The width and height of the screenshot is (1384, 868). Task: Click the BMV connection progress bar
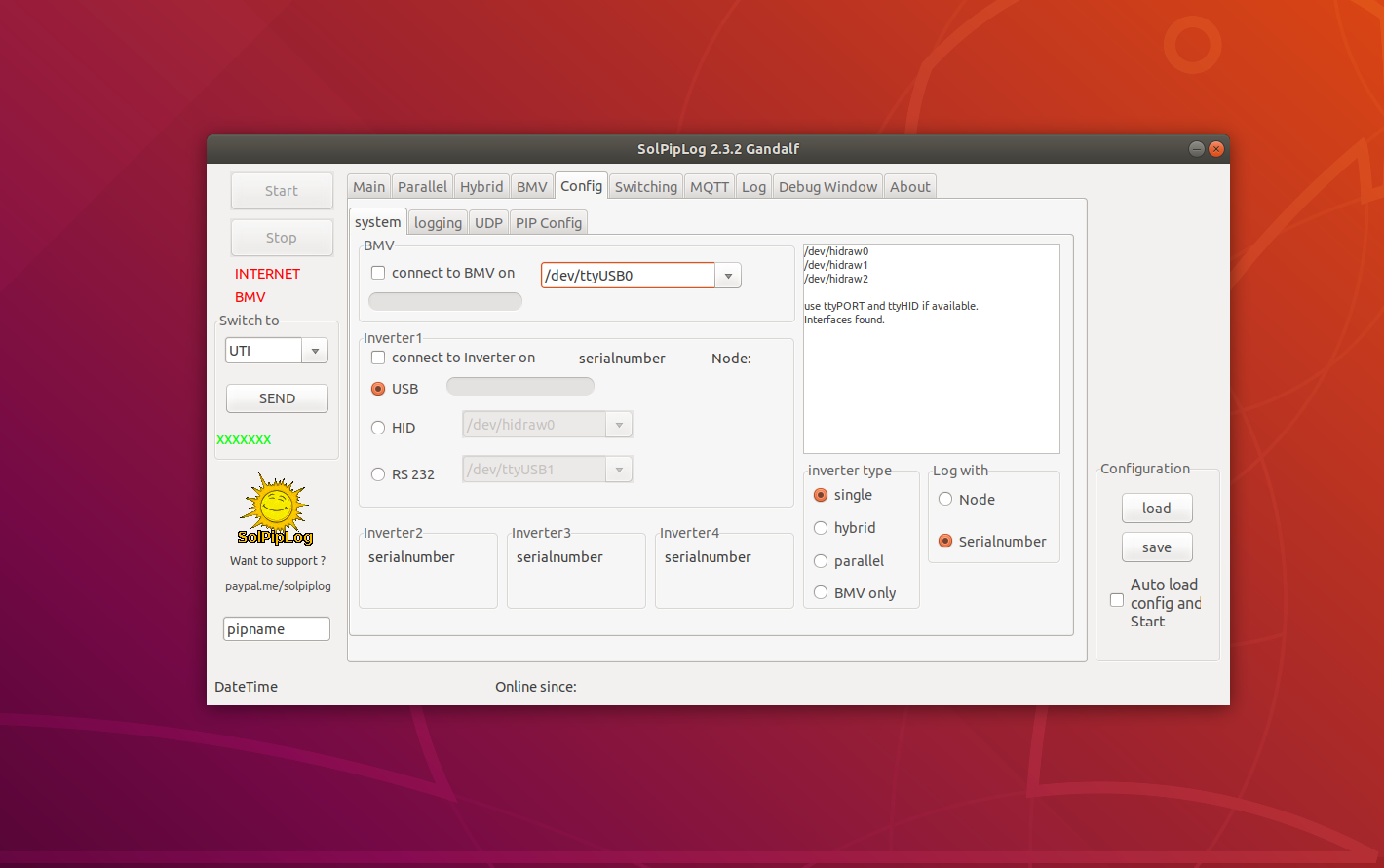(x=445, y=301)
